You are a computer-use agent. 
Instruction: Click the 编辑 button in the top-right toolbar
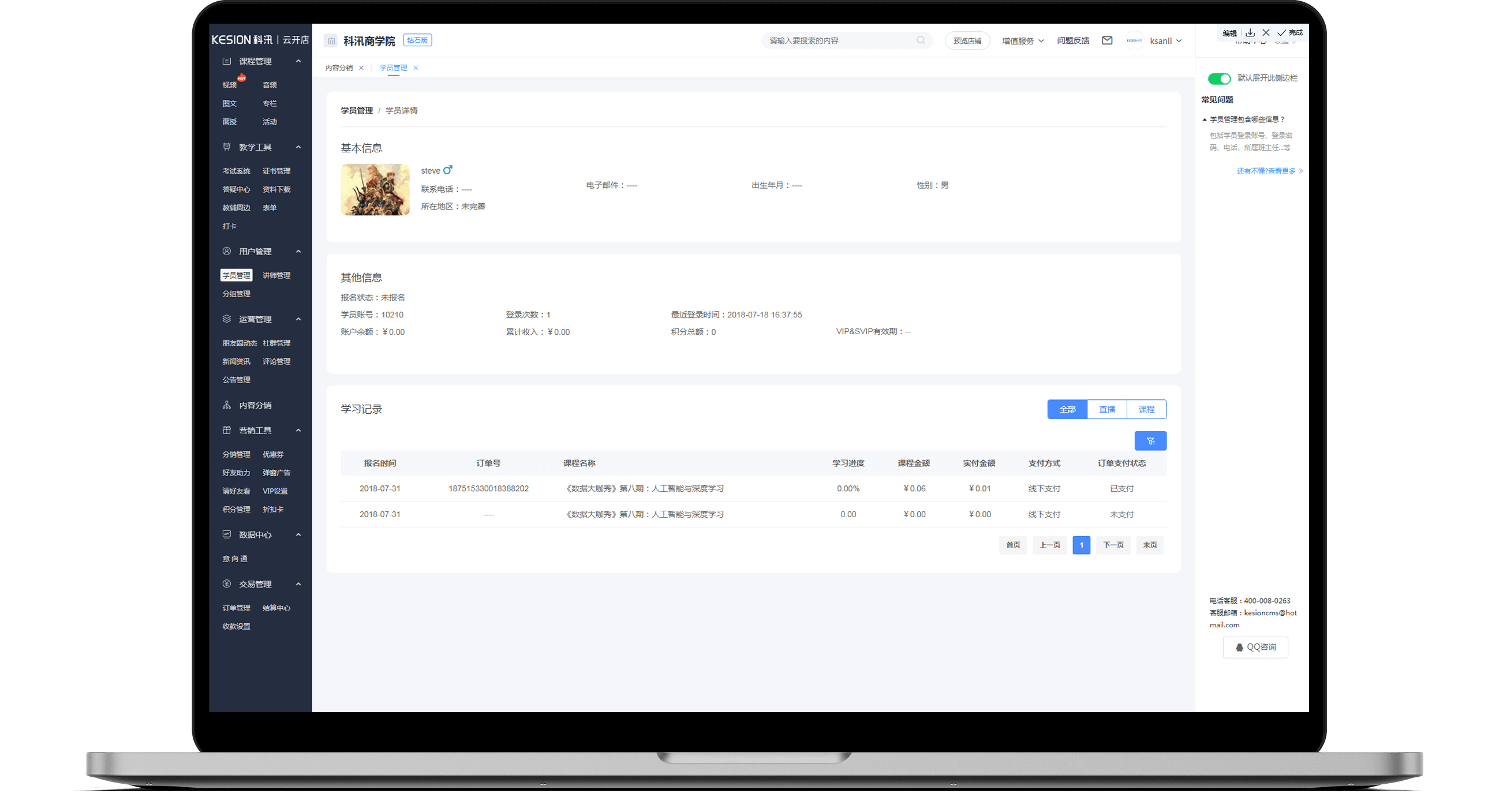click(x=1229, y=33)
